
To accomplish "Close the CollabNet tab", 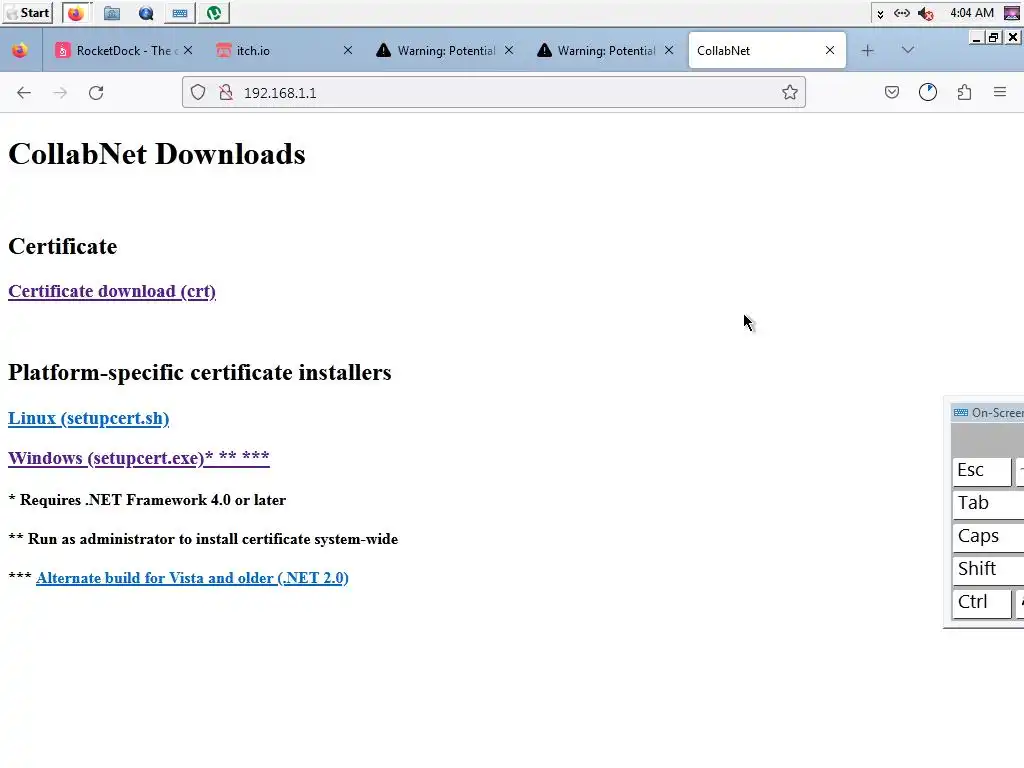I will 830,50.
